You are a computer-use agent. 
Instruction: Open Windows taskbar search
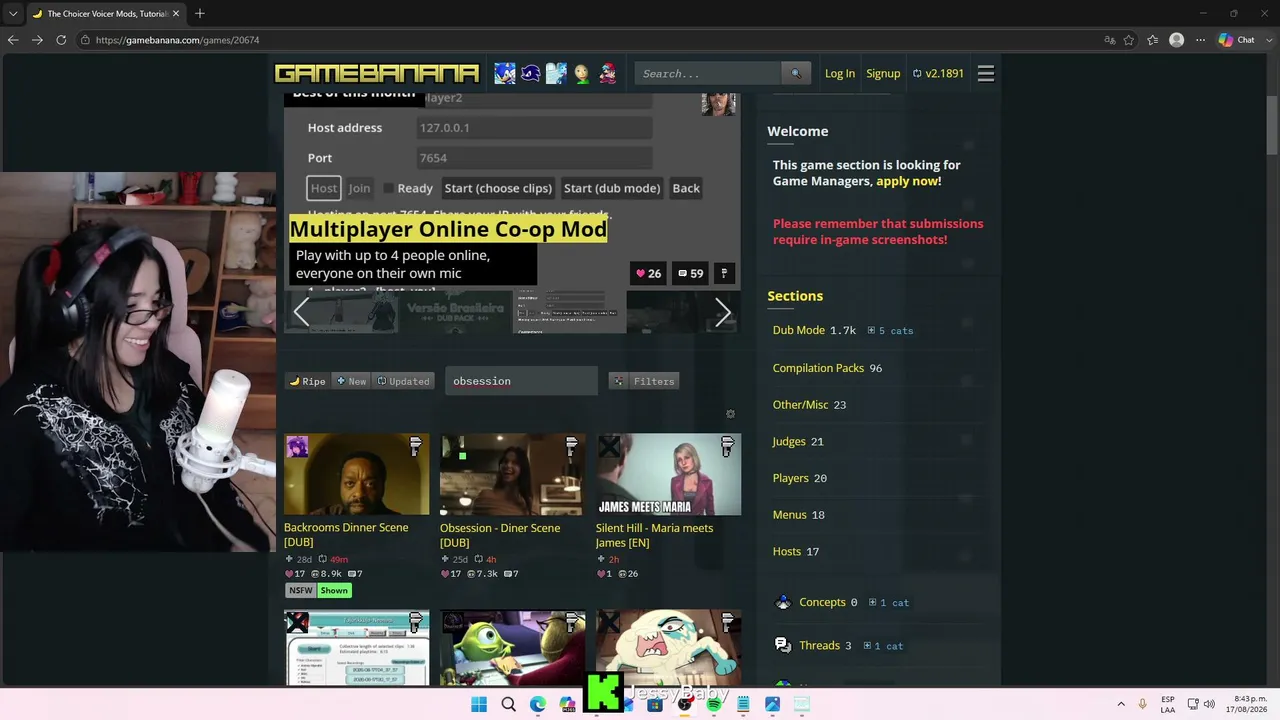pyautogui.click(x=508, y=704)
